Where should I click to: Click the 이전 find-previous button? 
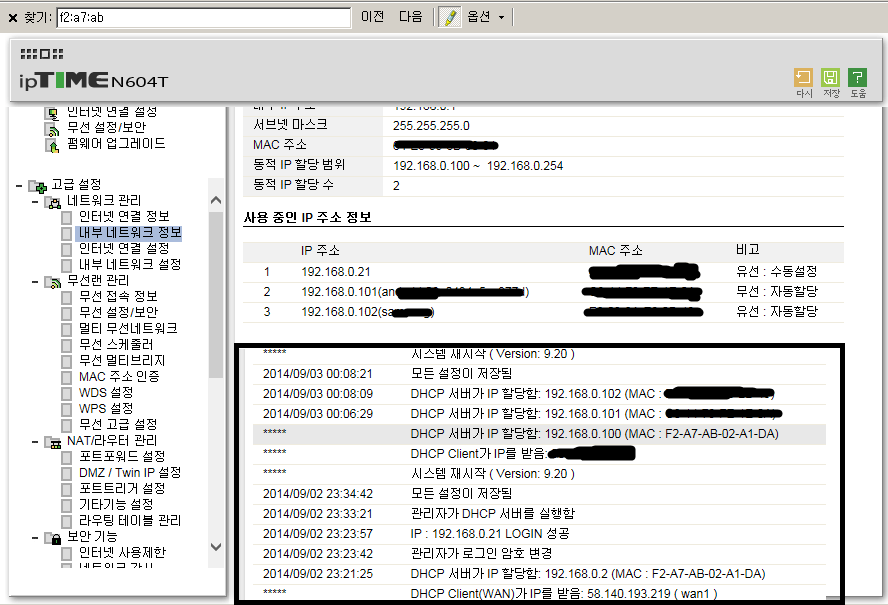[373, 17]
